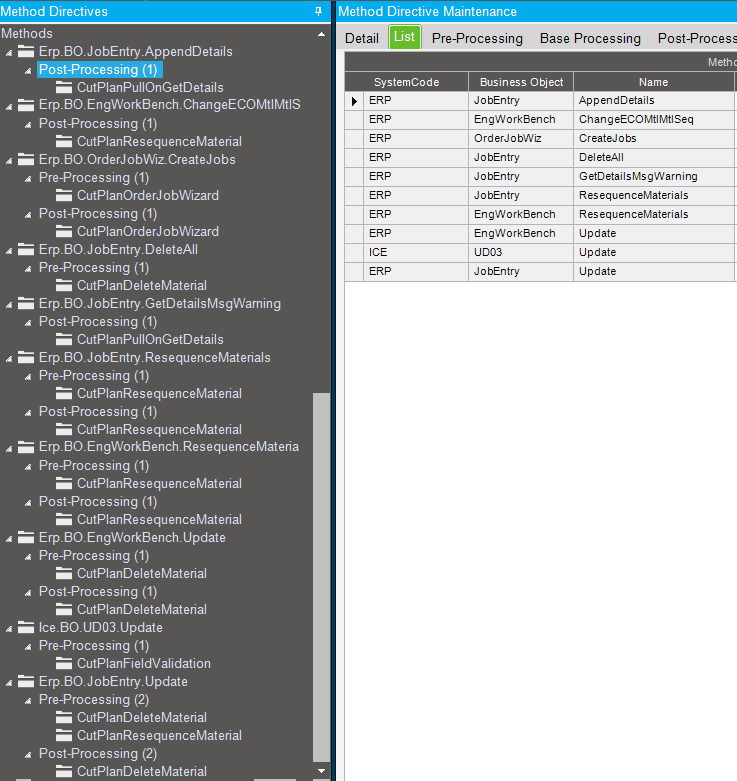Click folder icon of Erp.BO.JobEntry.ResequenceMaterials
Screen dimensions: 737x781
pyautogui.click(x=26, y=358)
